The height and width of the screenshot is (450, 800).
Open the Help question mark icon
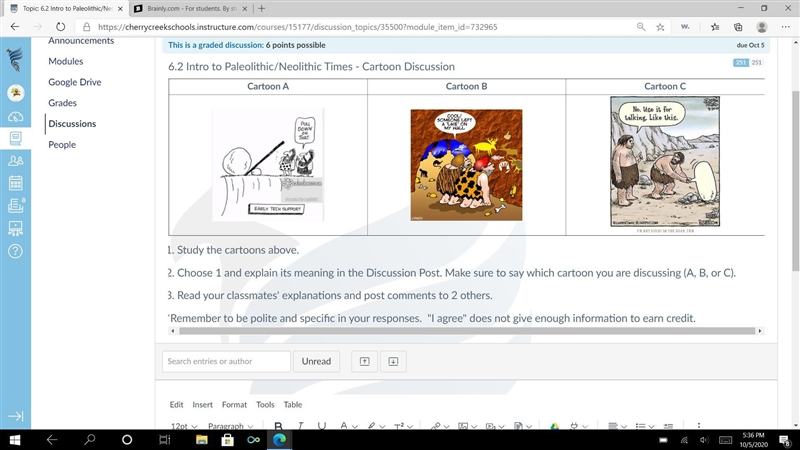point(15,251)
